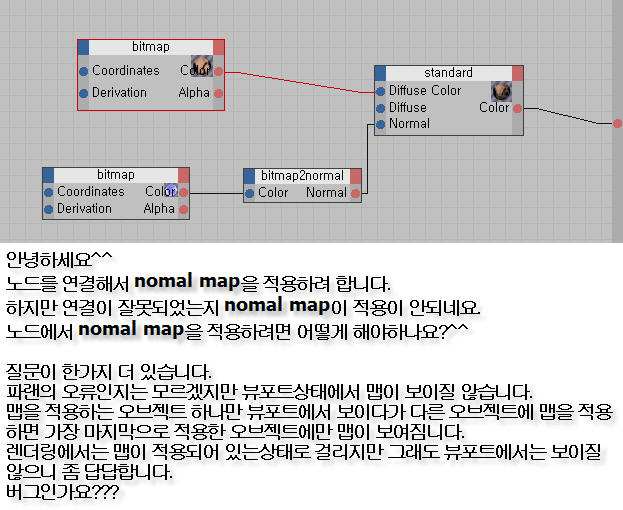The height and width of the screenshot is (510, 623).
Task: Click the Alpha output port on the red-outlined bitmap node
Action: point(219,94)
